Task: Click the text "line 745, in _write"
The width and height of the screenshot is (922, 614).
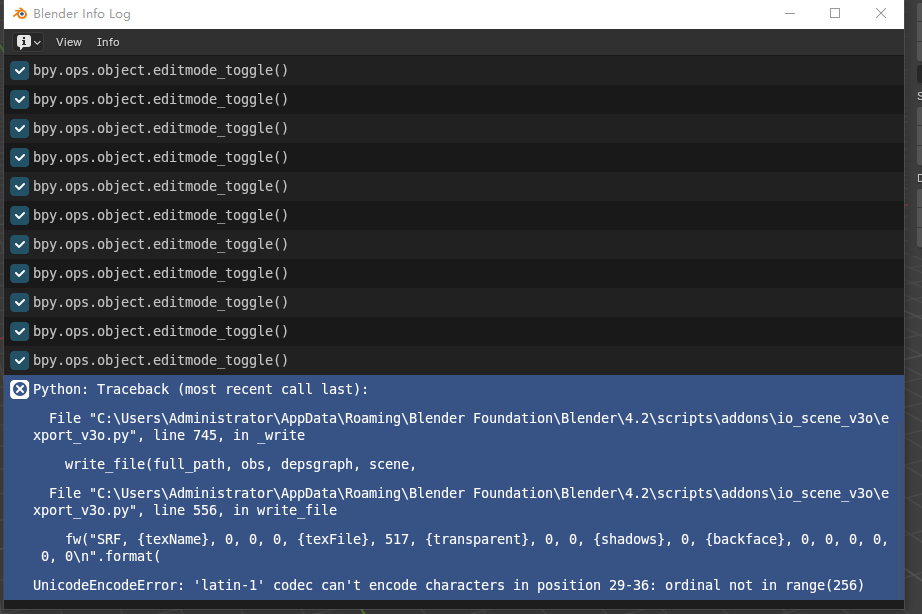Action: pos(229,435)
